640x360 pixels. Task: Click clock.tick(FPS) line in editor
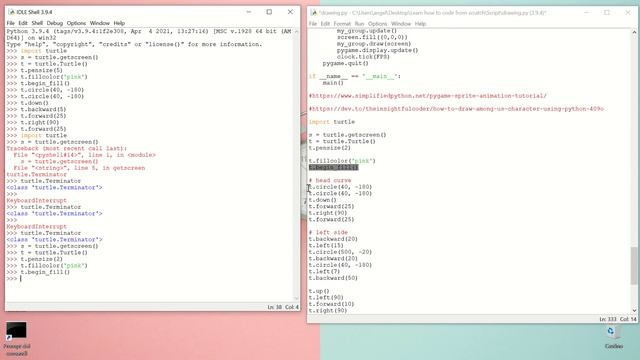(x=363, y=57)
